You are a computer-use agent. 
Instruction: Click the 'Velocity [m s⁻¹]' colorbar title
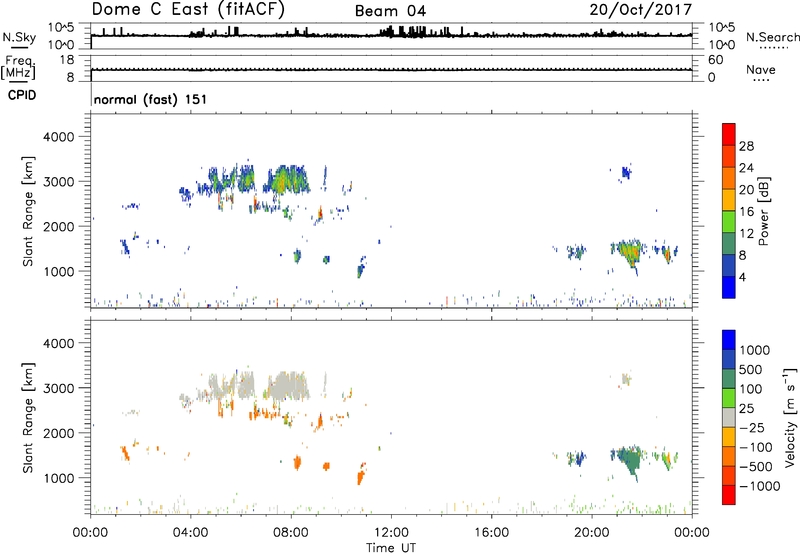pyautogui.click(x=790, y=417)
